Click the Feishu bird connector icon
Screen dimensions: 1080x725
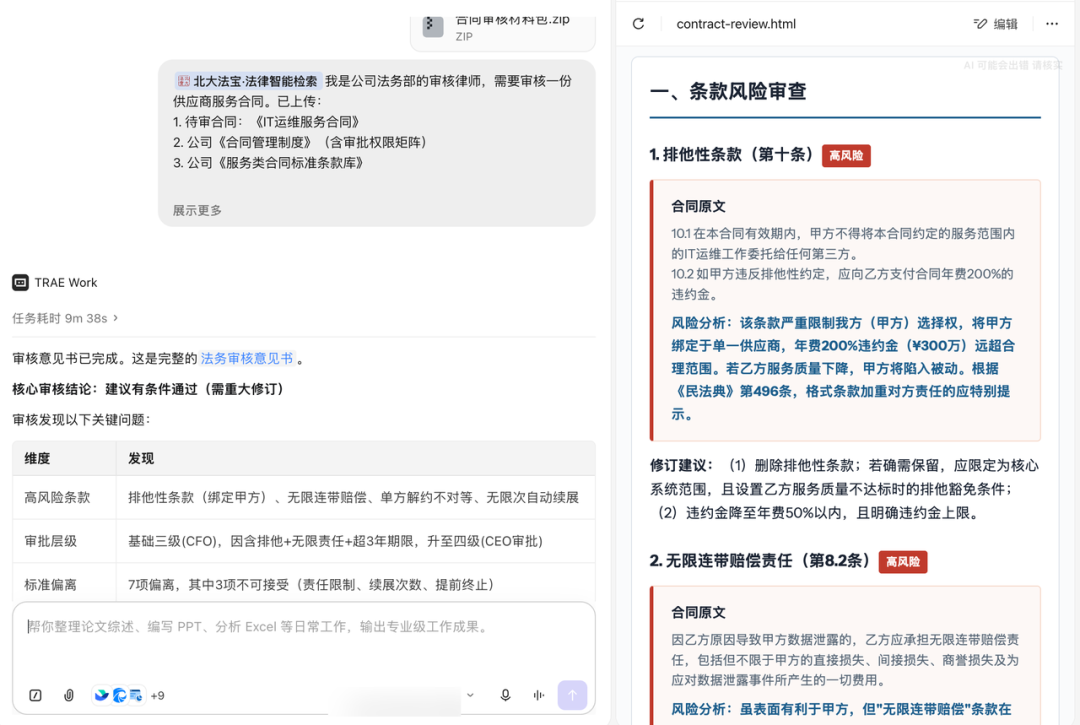(102, 695)
